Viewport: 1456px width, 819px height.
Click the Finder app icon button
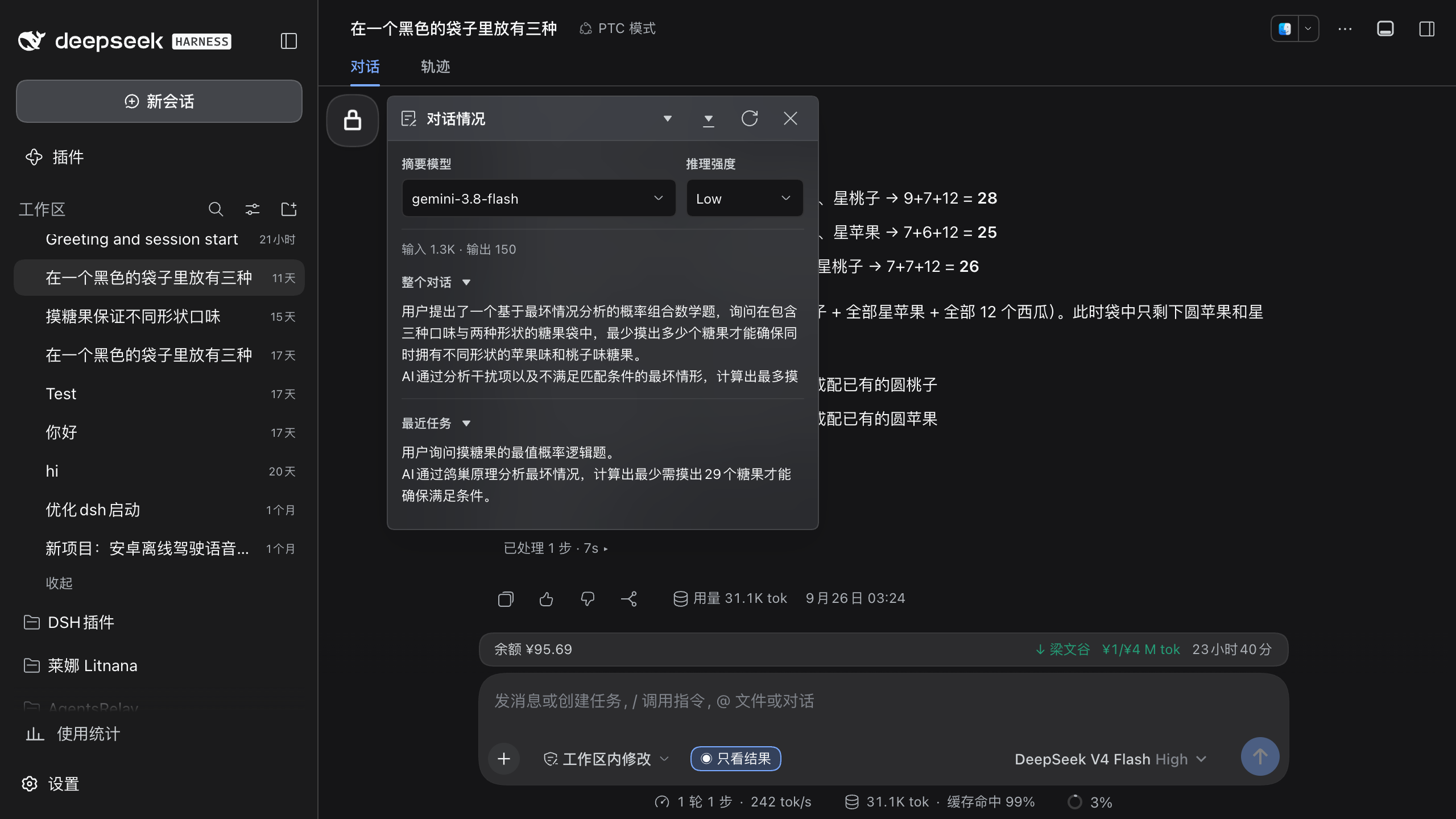1285,28
